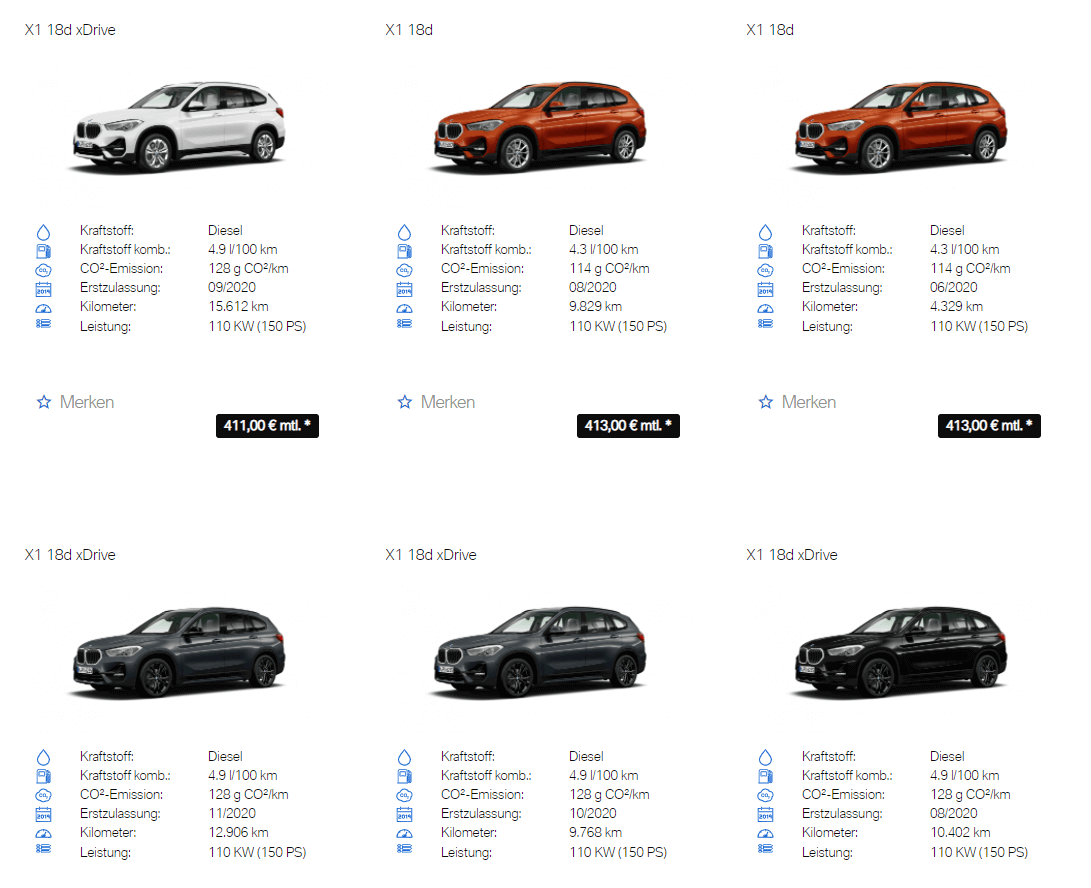Click the speedometer icon beside 9.768 km
This screenshot has width=1091, height=888.
404,834
